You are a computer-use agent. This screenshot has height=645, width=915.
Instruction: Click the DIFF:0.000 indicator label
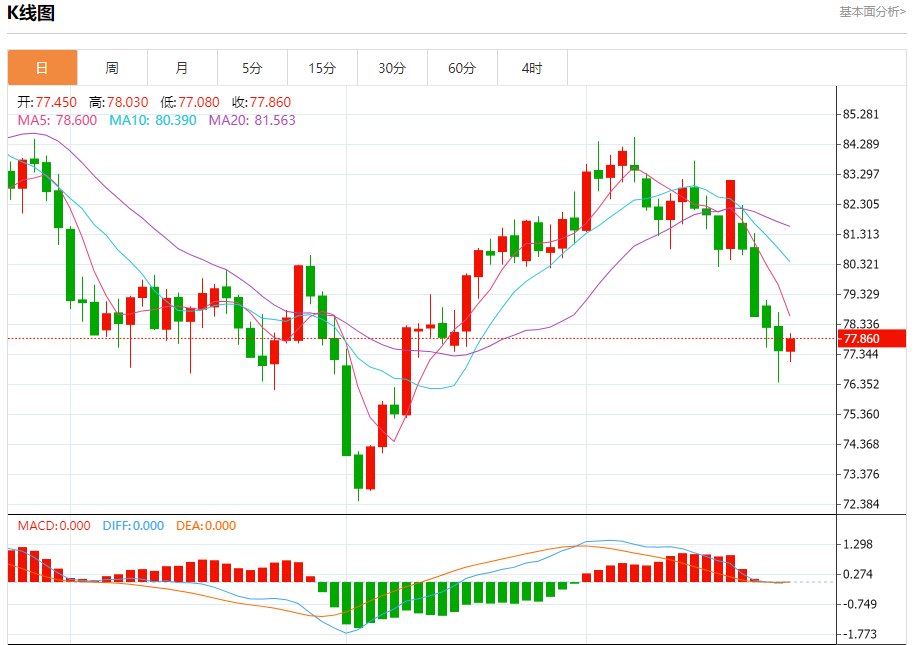(x=133, y=526)
